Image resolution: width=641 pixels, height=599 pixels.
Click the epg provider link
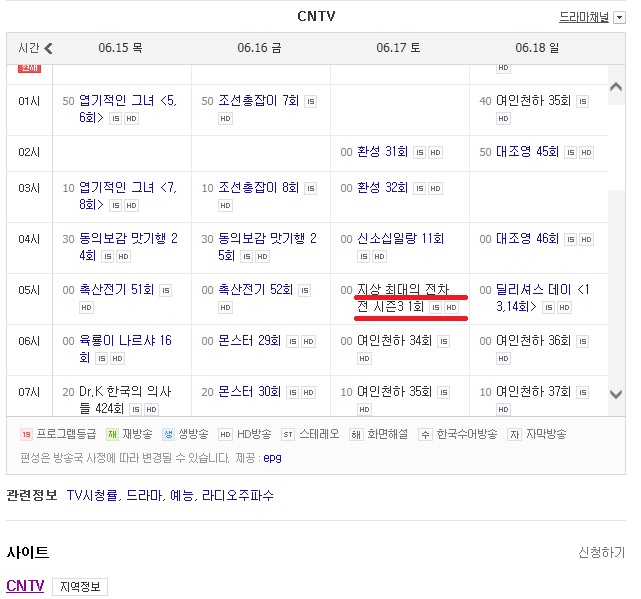click(273, 458)
